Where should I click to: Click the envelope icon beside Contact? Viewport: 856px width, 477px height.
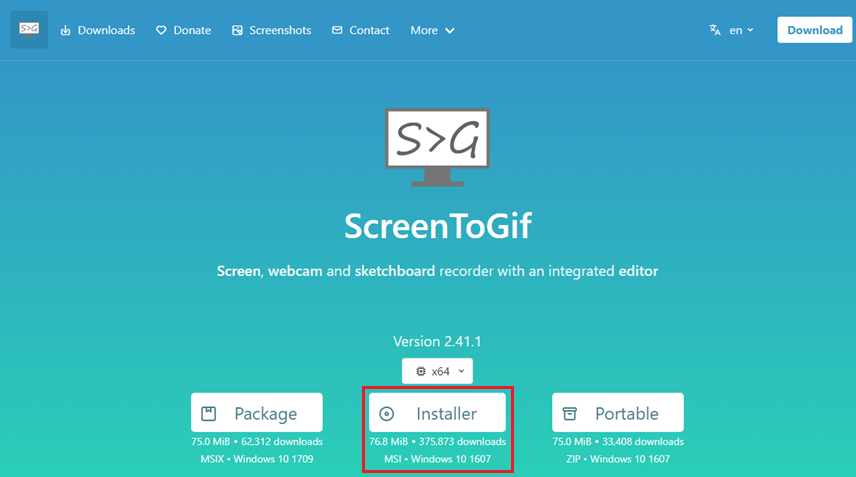[337, 30]
